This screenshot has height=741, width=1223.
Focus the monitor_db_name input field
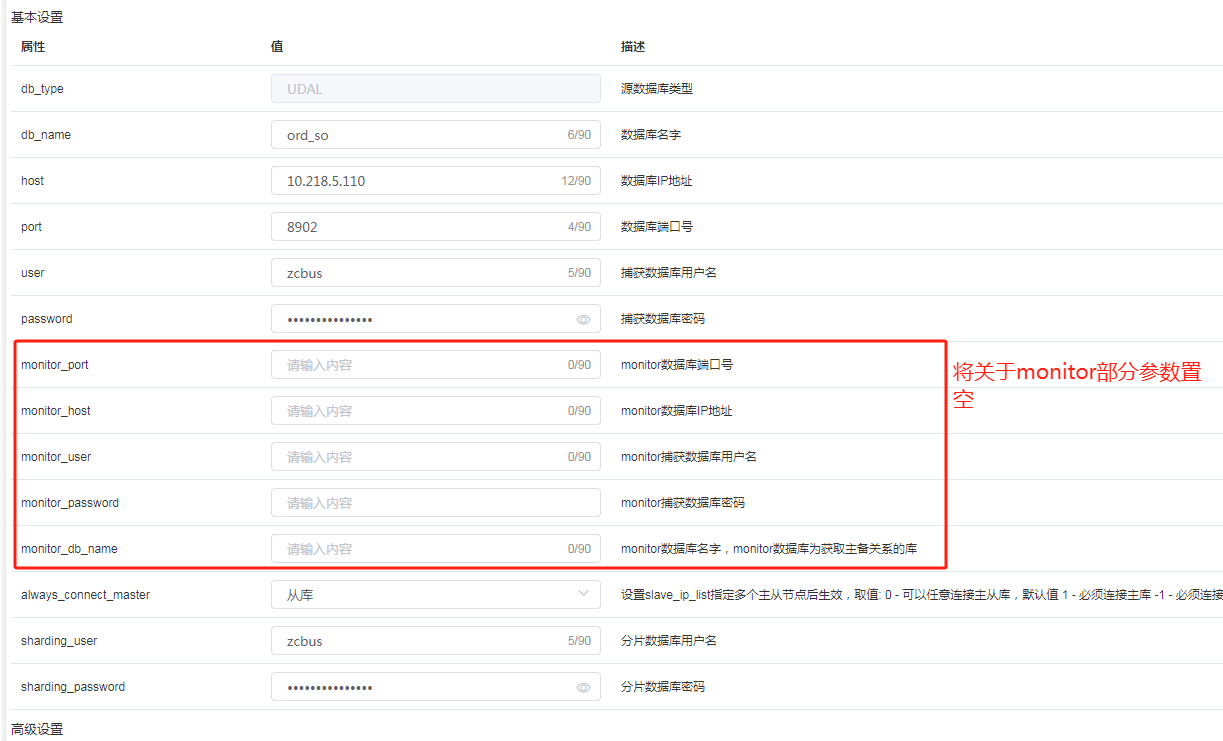(x=420, y=549)
